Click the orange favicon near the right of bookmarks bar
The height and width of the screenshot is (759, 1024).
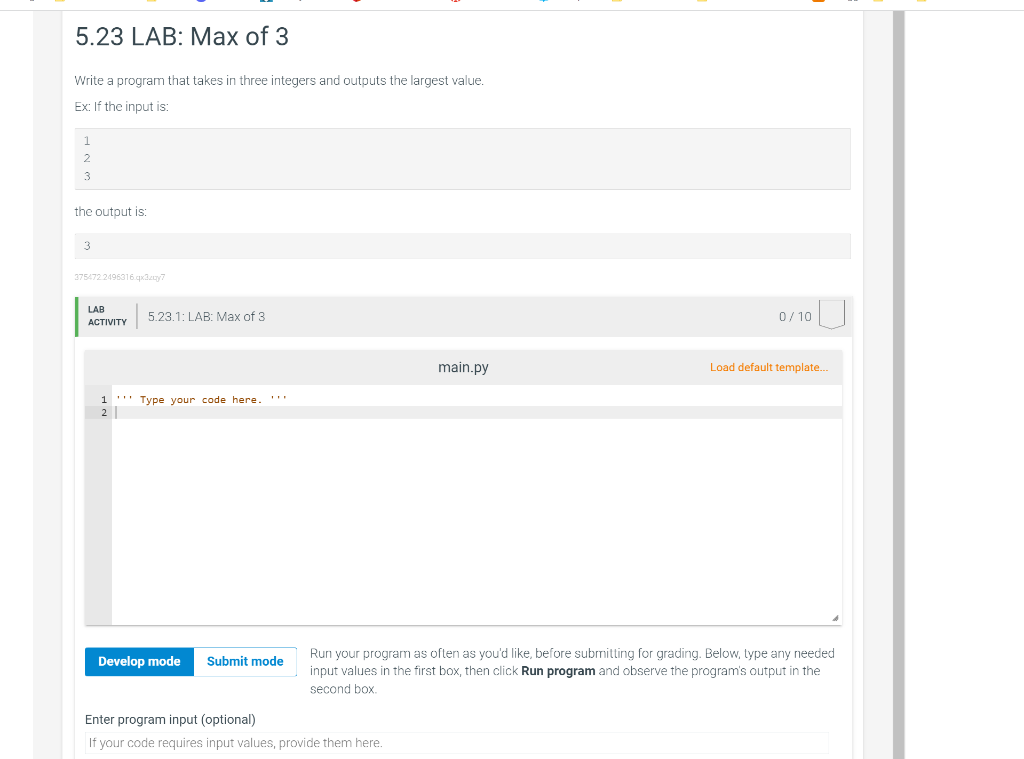817,4
